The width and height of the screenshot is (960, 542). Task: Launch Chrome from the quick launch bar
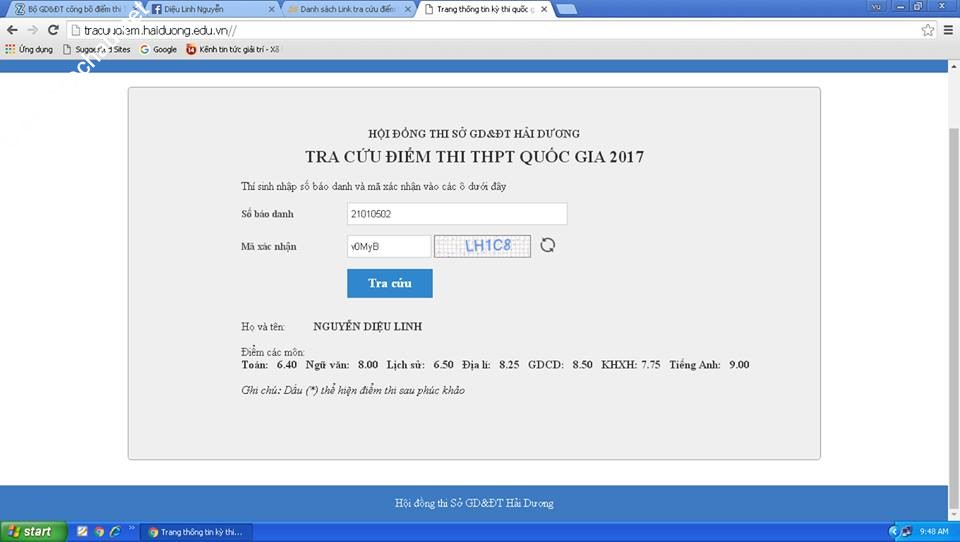99,531
